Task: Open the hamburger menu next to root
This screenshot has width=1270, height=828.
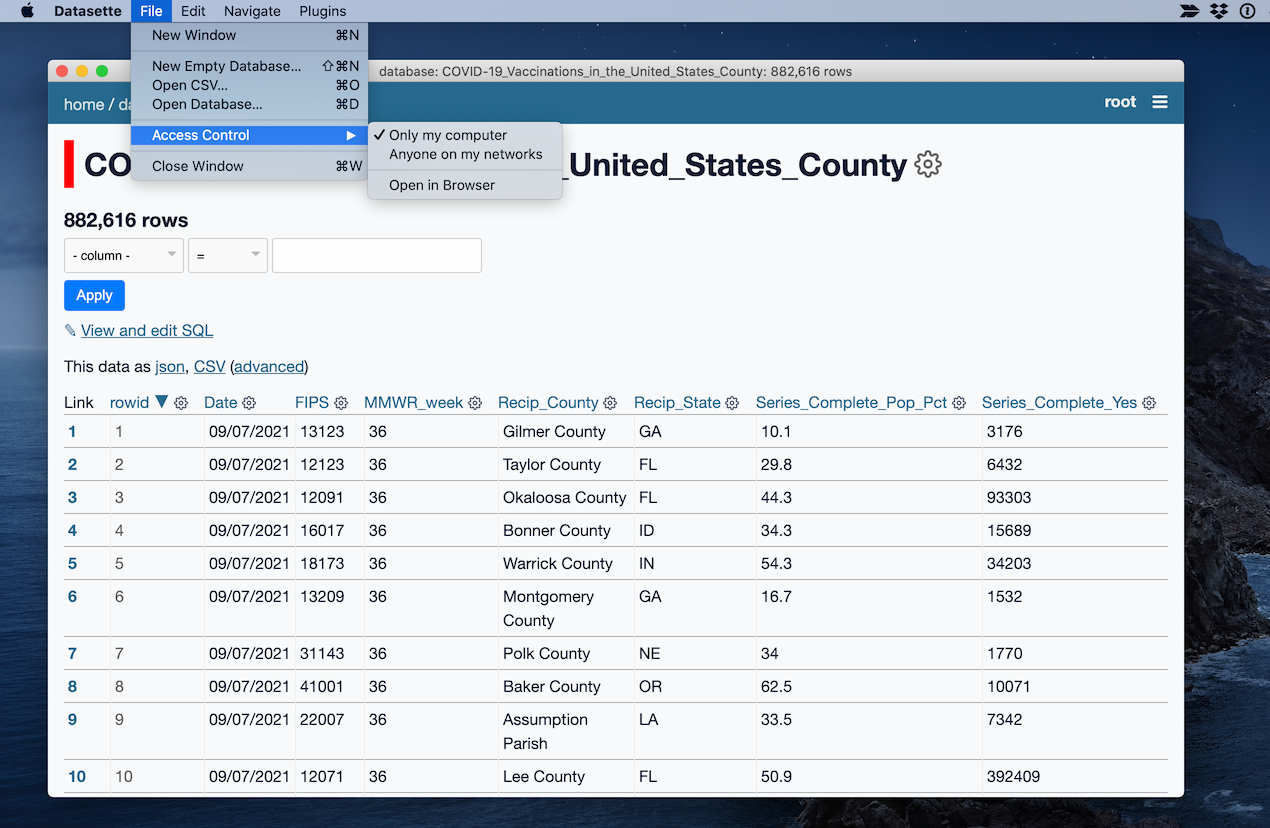Action: (1159, 102)
